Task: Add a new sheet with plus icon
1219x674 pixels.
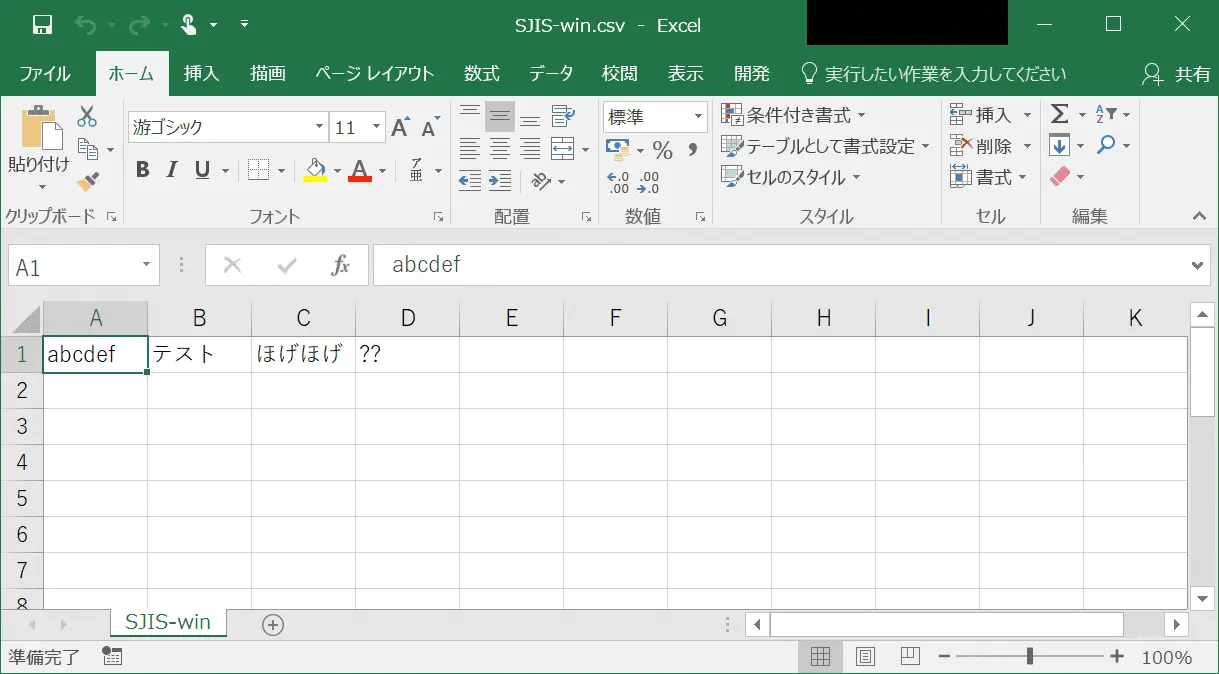Action: tap(272, 624)
